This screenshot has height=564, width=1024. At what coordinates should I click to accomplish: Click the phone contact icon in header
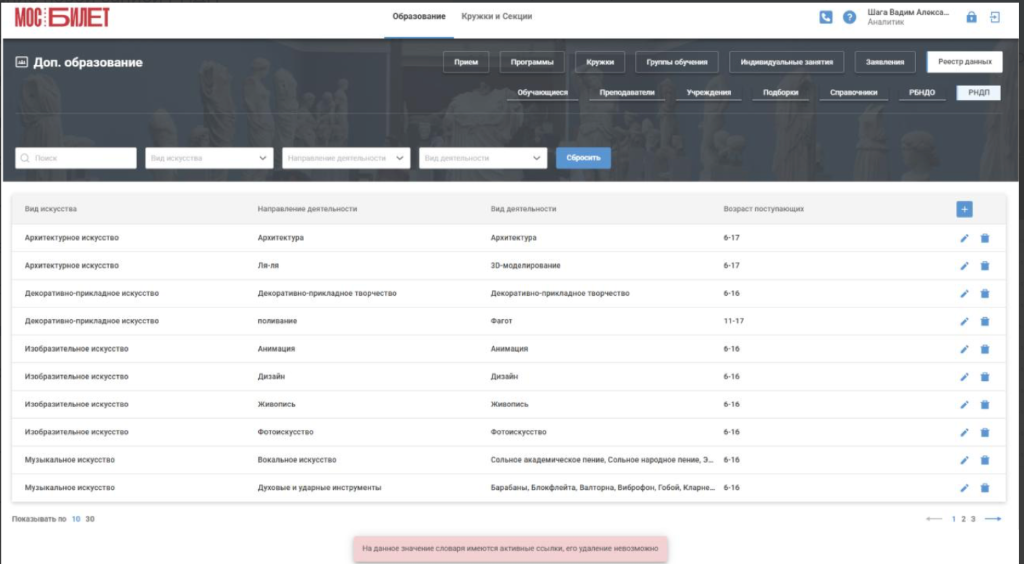tap(825, 18)
